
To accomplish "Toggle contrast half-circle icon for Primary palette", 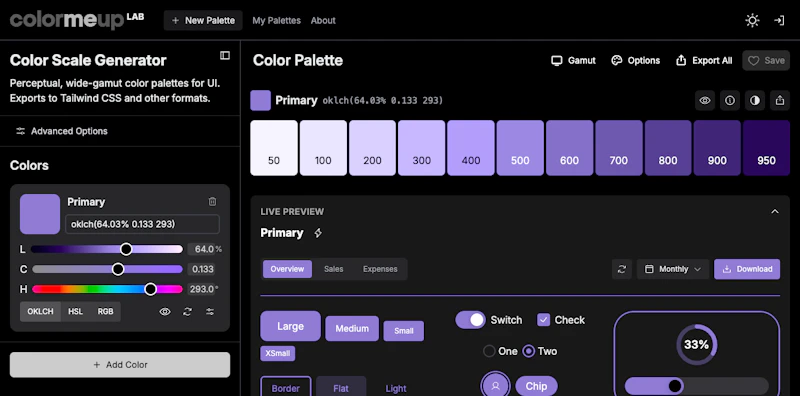I will click(755, 101).
